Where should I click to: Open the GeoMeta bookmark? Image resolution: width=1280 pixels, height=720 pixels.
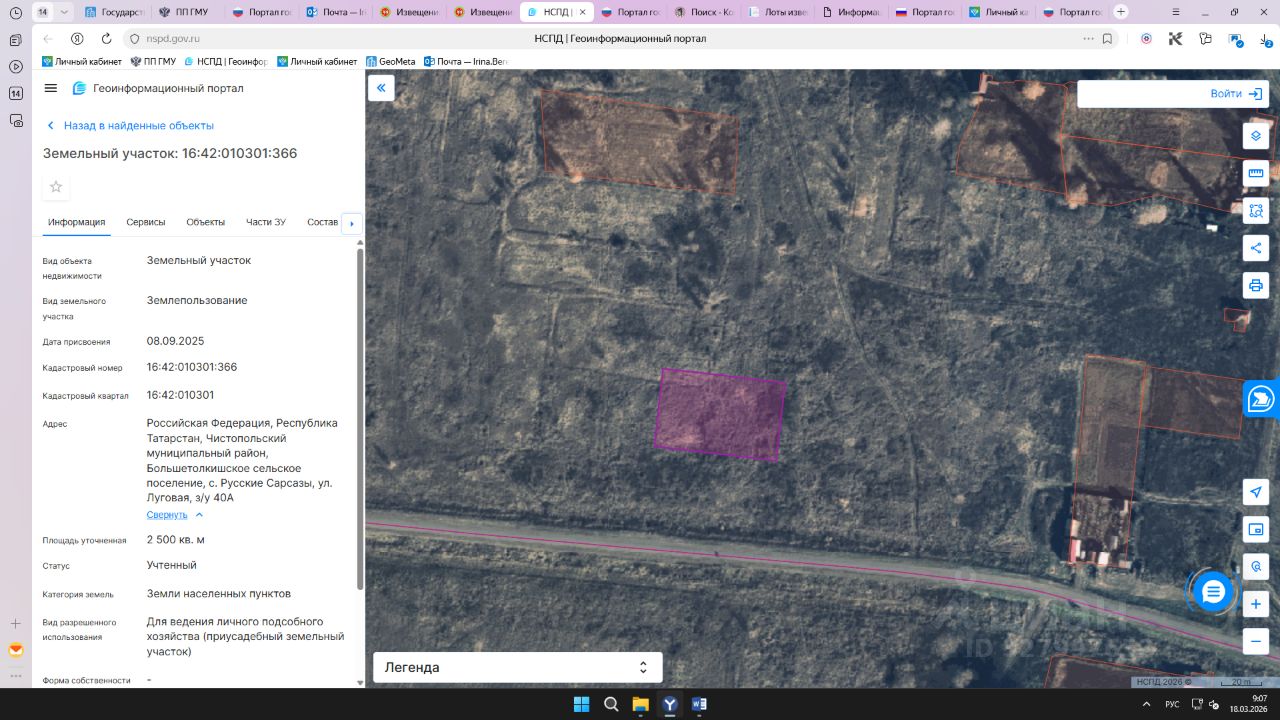[x=390, y=62]
